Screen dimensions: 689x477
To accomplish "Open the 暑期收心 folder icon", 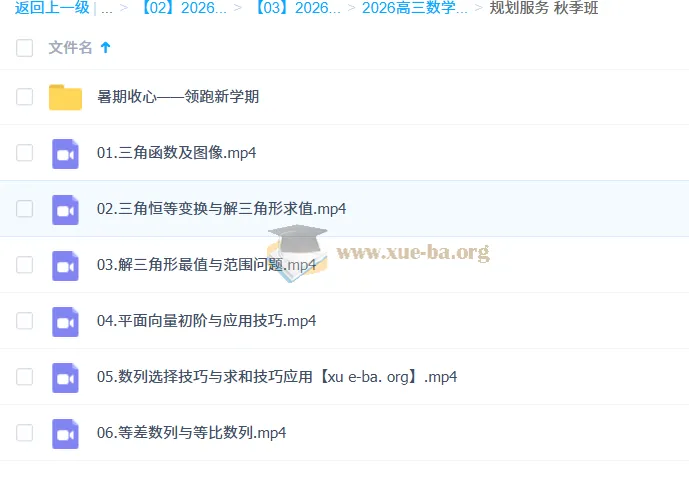I will (x=65, y=97).
